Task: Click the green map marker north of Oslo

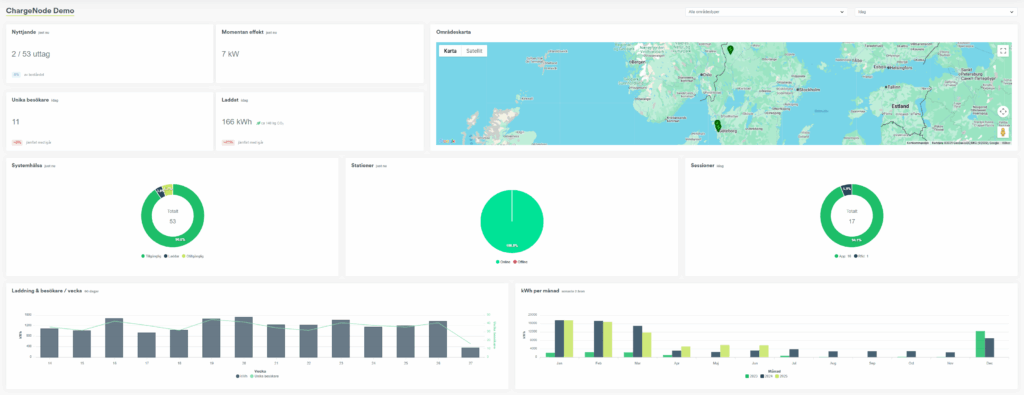Action: coord(730,50)
